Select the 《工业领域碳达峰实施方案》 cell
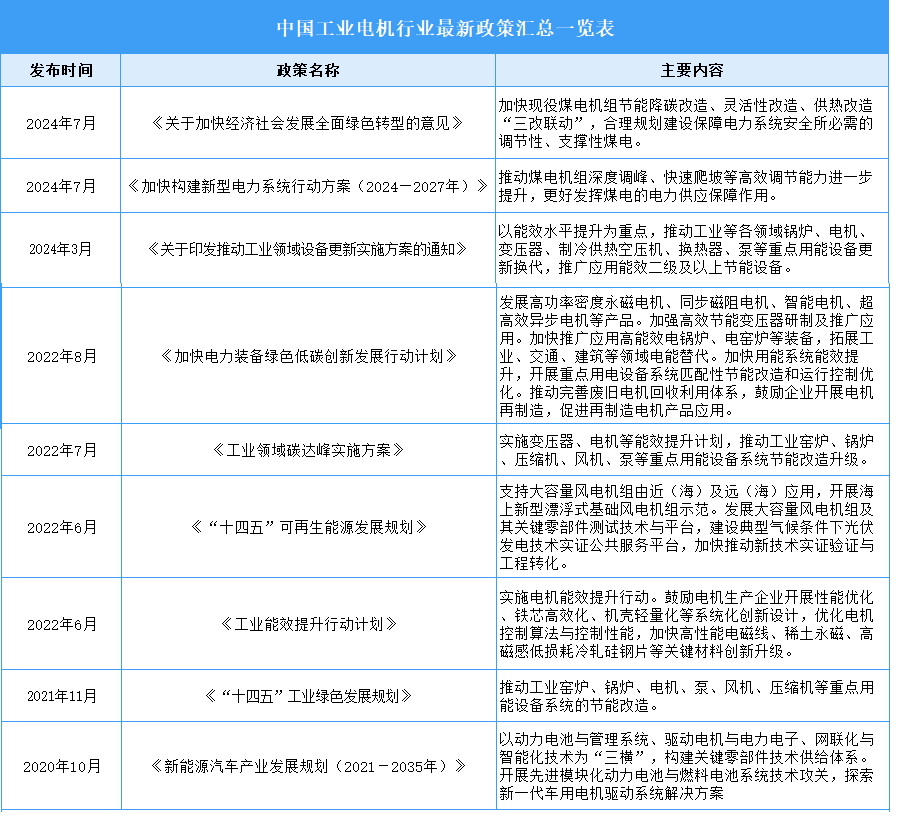This screenshot has width=900, height=820. tap(308, 450)
